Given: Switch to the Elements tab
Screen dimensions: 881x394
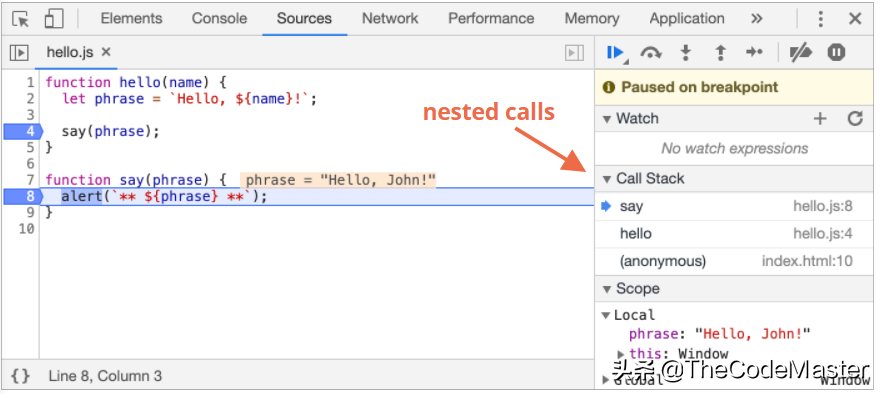Looking at the screenshot, I should pyautogui.click(x=131, y=19).
